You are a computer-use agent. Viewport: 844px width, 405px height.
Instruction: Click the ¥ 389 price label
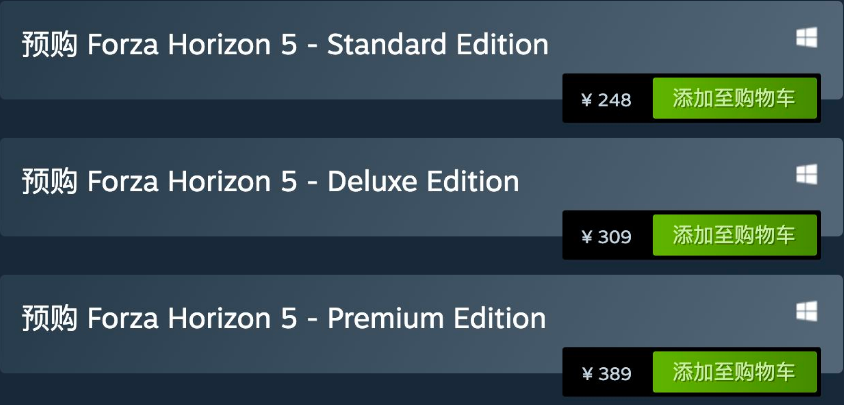point(606,373)
